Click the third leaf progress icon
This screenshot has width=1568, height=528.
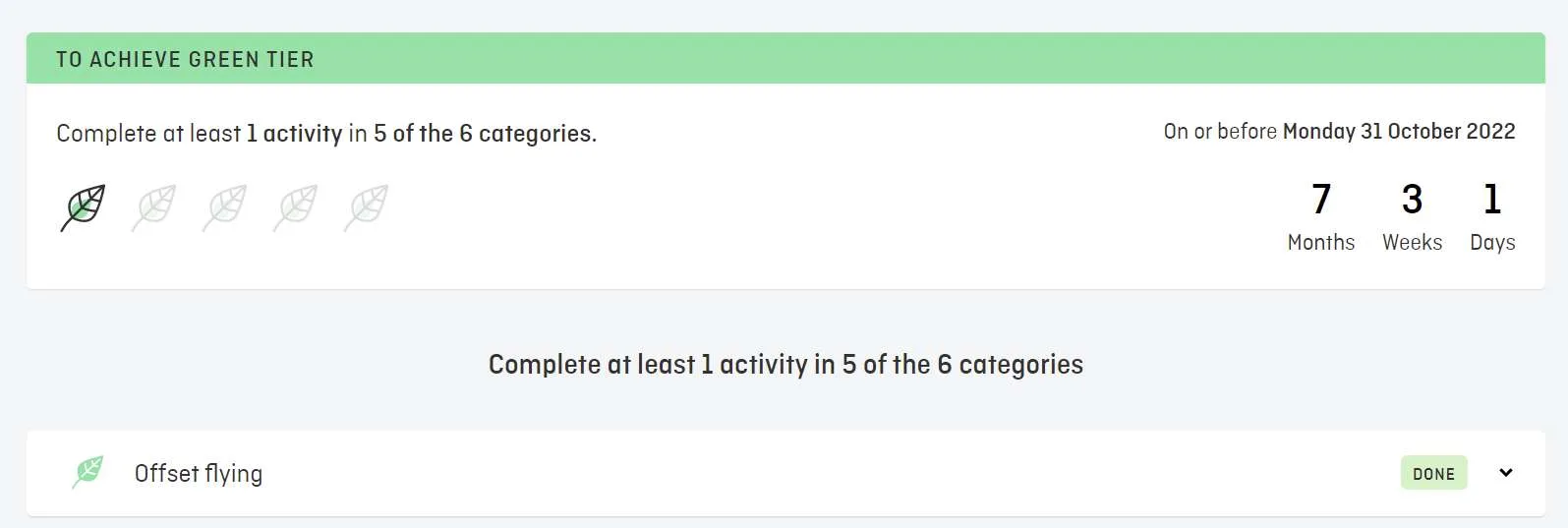click(225, 207)
